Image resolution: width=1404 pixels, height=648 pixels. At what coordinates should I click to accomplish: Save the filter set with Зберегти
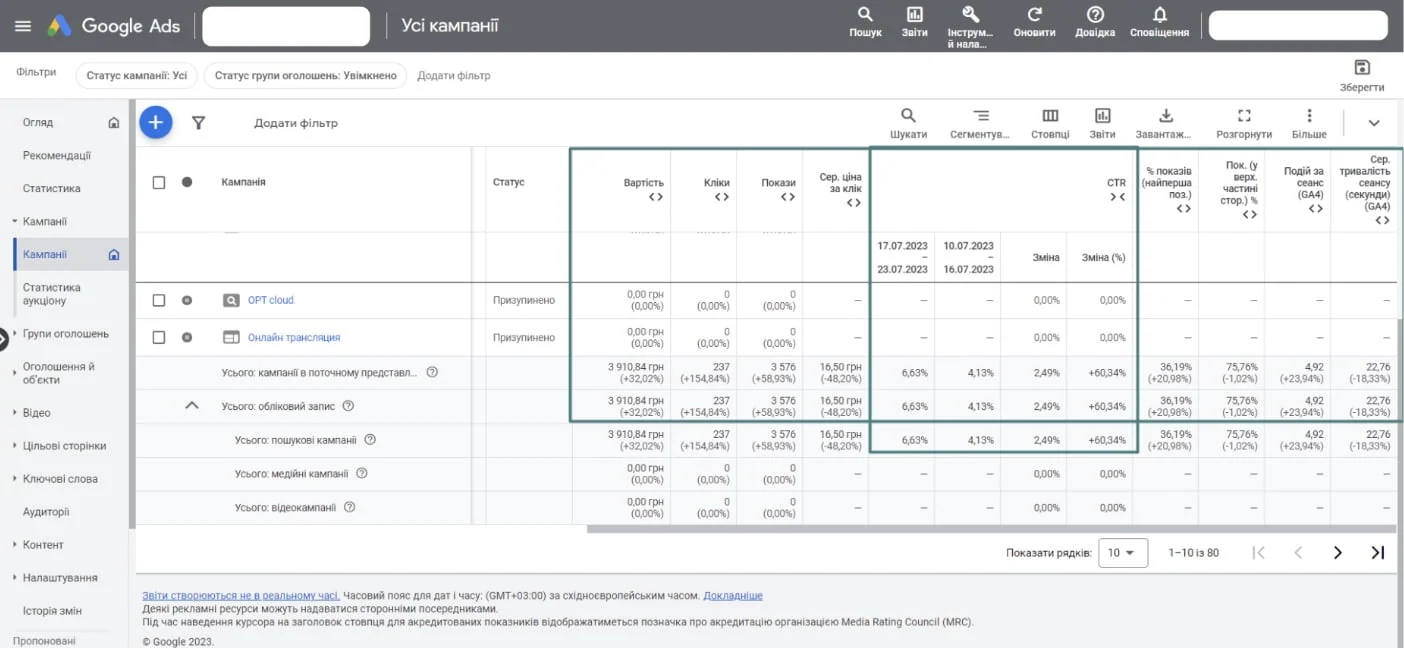tap(1361, 75)
